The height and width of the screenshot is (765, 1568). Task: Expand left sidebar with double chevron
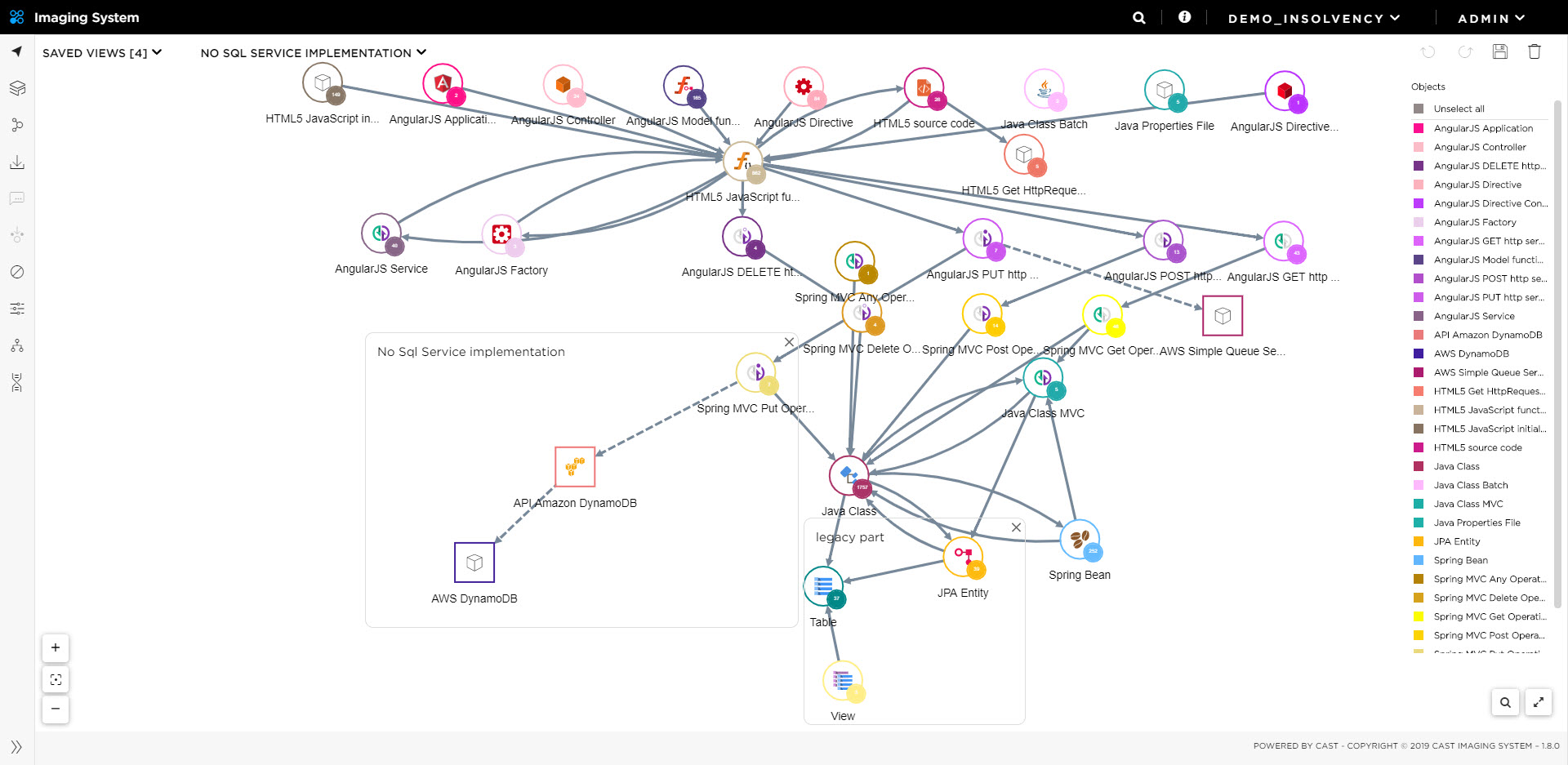16,747
